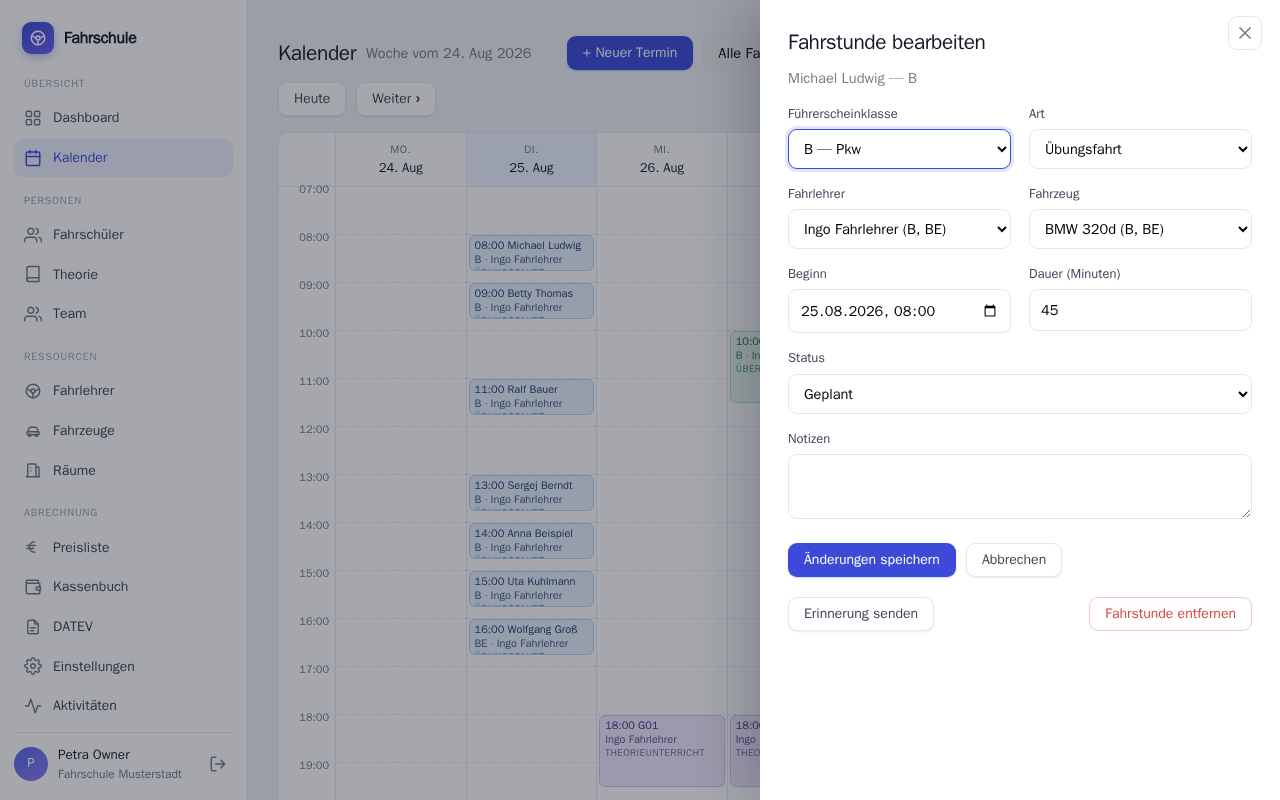Click Erinnerung senden button
Screen dimensions: 1280x800
click(x=861, y=614)
